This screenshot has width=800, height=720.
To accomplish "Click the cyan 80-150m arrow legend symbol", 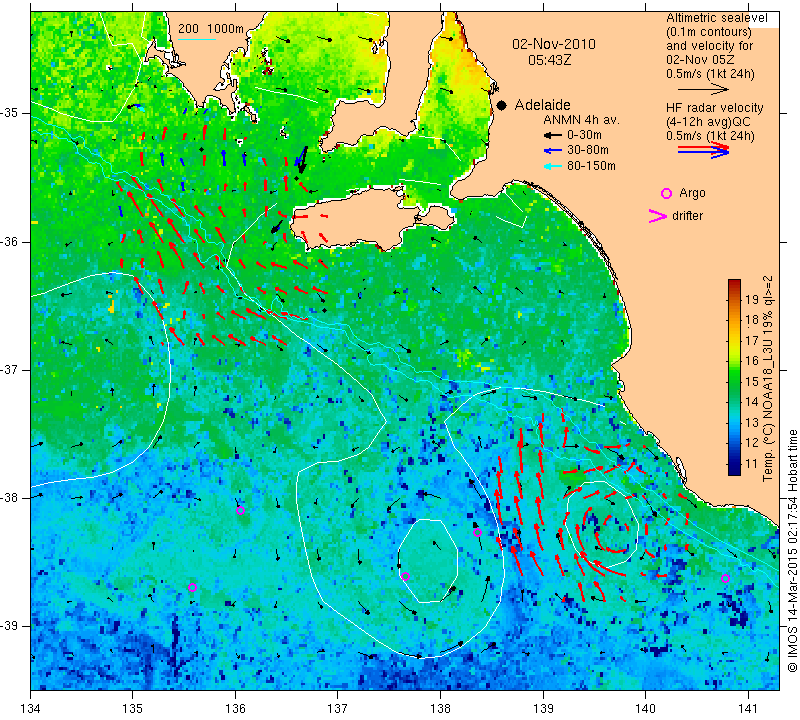I will pos(552,166).
